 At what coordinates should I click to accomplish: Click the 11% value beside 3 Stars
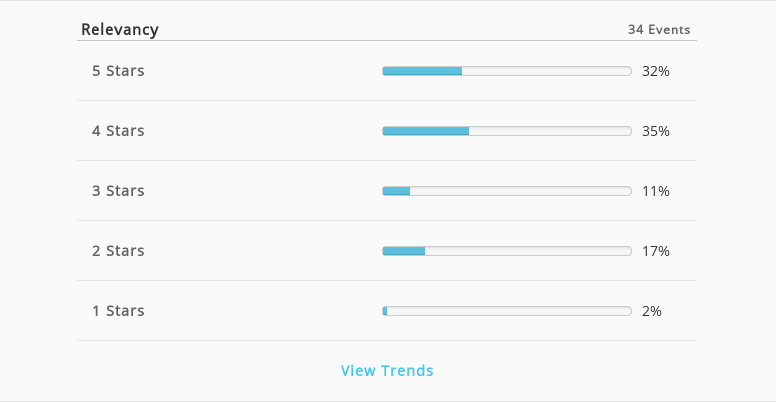tap(656, 191)
